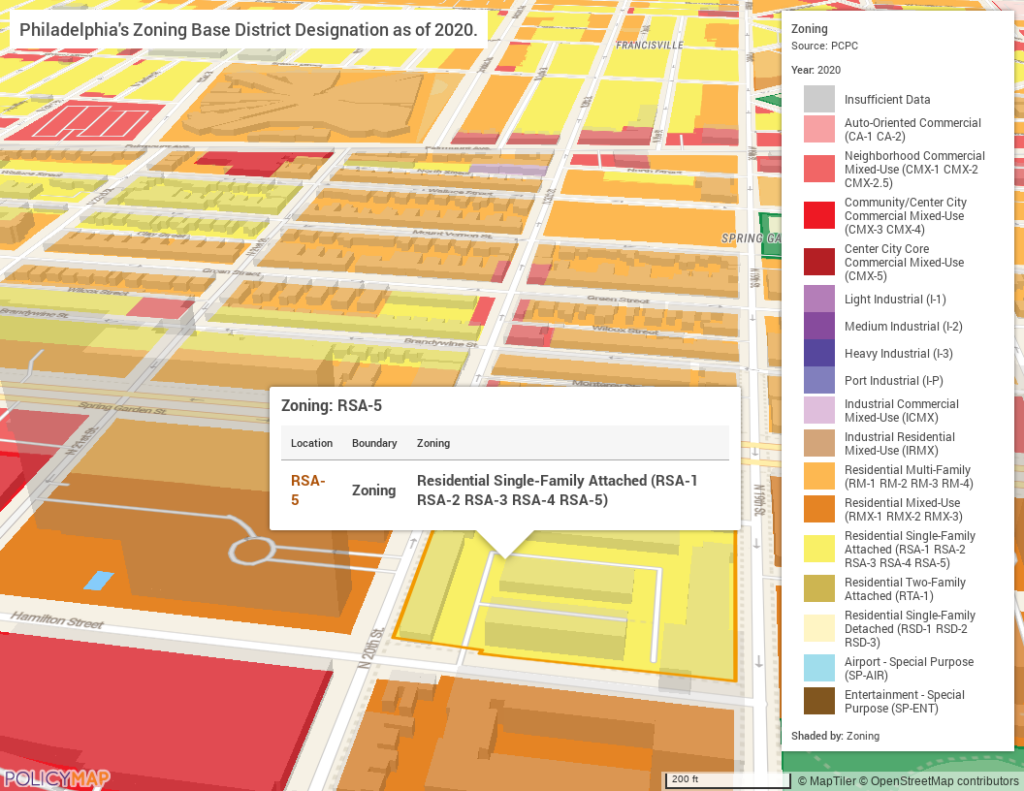Click the 200 ft scale bar
The width and height of the screenshot is (1024, 791).
pos(727,780)
